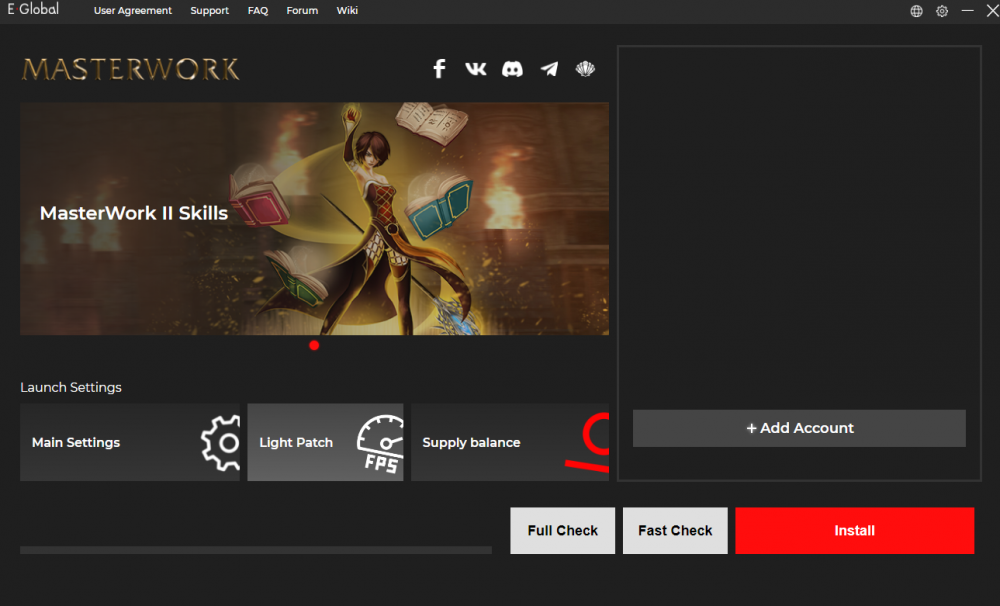Viewport: 1000px width, 606px height.
Task: Open the User Agreement menu item
Action: coord(133,11)
